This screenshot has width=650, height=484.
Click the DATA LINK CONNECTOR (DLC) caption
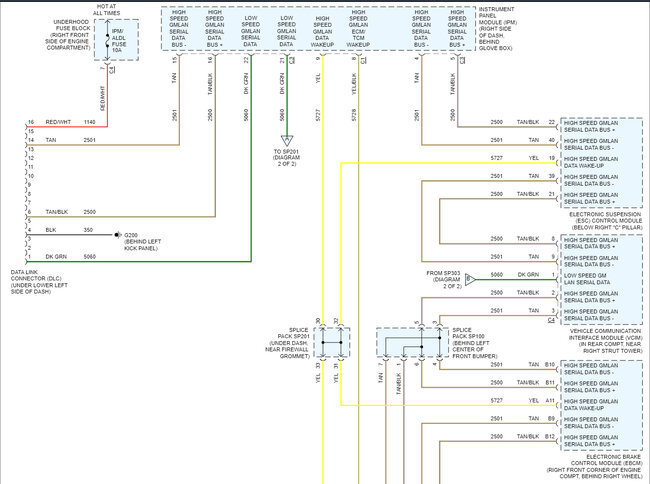click(39, 282)
